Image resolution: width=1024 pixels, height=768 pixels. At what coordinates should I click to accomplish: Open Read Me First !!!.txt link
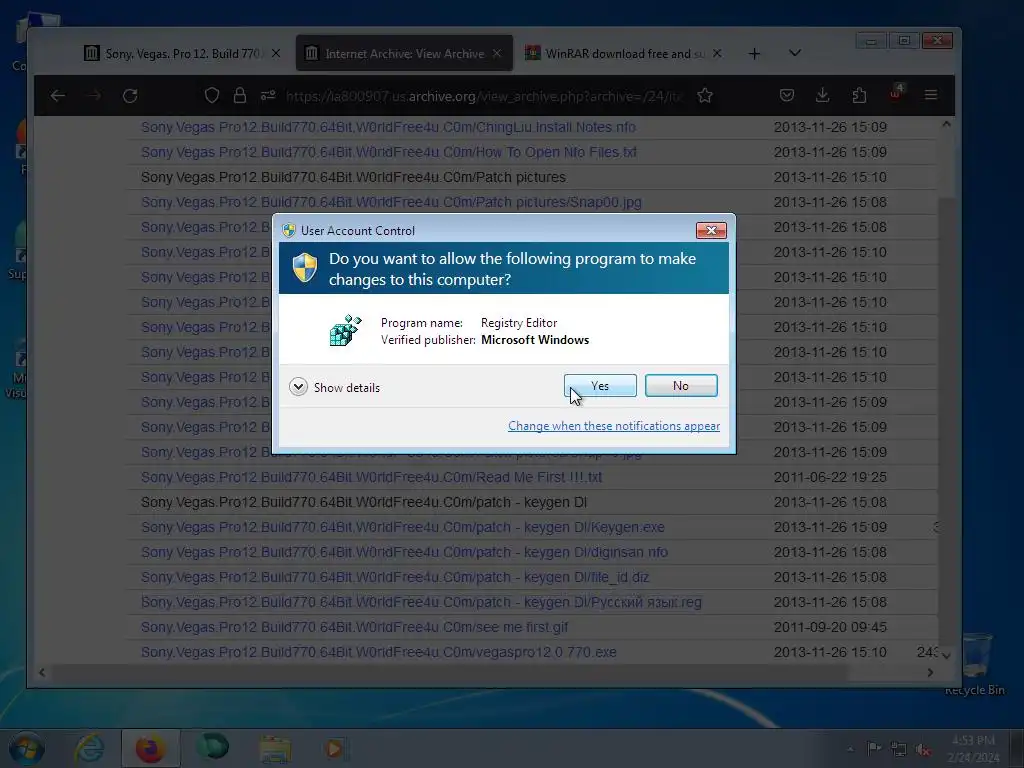pos(372,477)
